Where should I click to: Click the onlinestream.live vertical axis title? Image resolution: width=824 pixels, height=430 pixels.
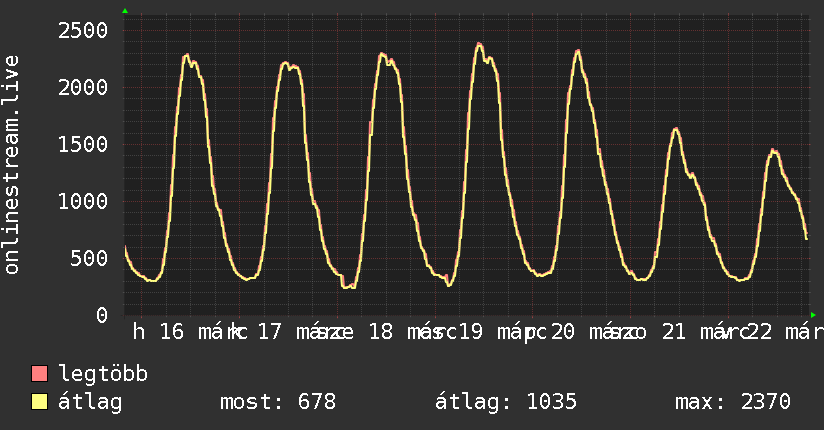(x=12, y=165)
